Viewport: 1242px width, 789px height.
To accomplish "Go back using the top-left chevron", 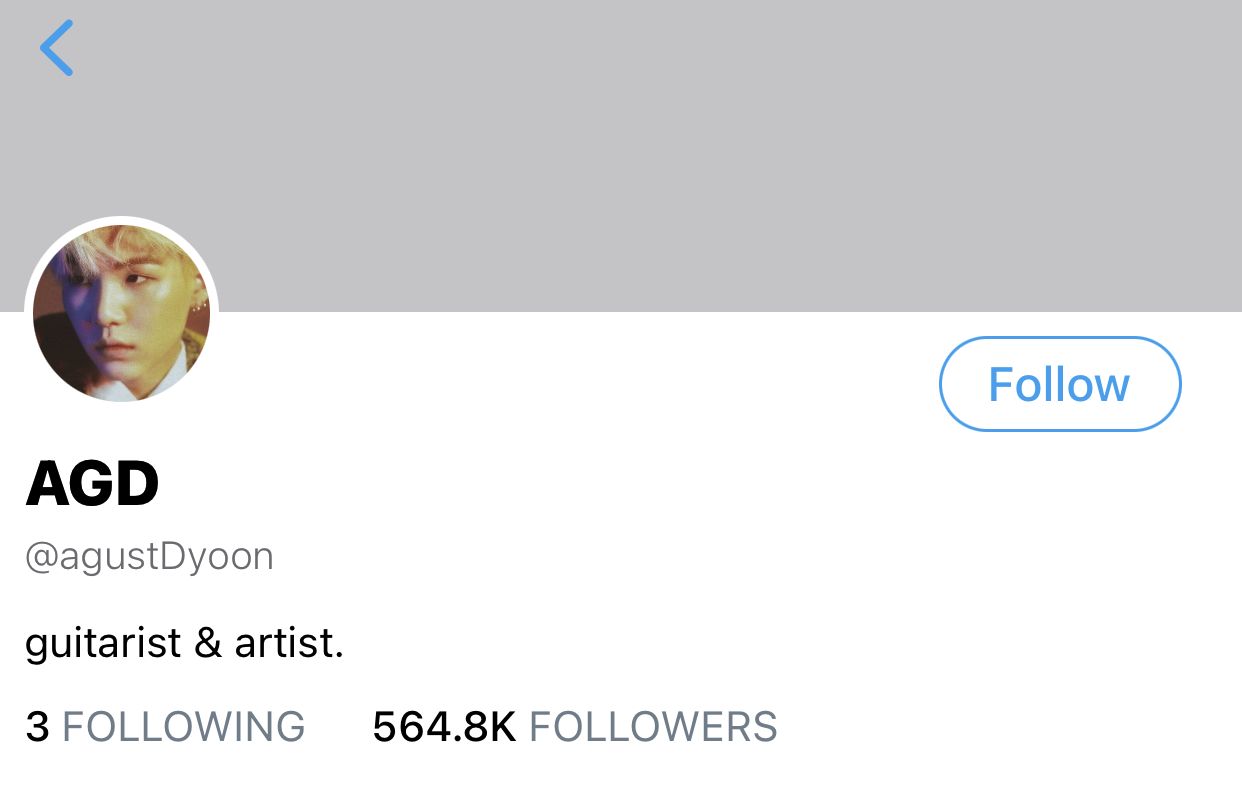I will (57, 48).
